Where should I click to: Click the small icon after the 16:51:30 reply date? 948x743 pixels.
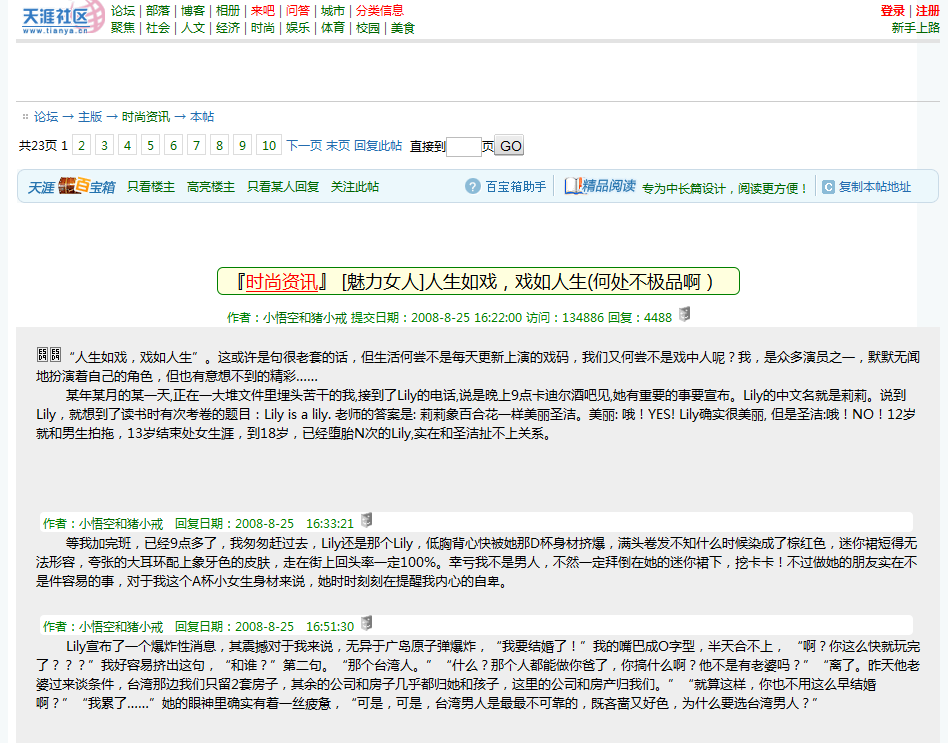point(366,623)
